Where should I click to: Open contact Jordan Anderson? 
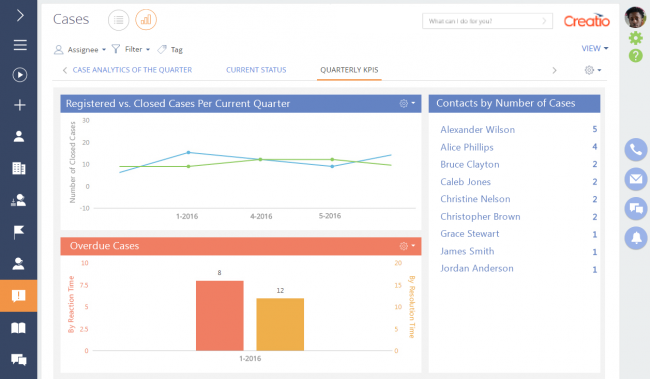pos(477,269)
